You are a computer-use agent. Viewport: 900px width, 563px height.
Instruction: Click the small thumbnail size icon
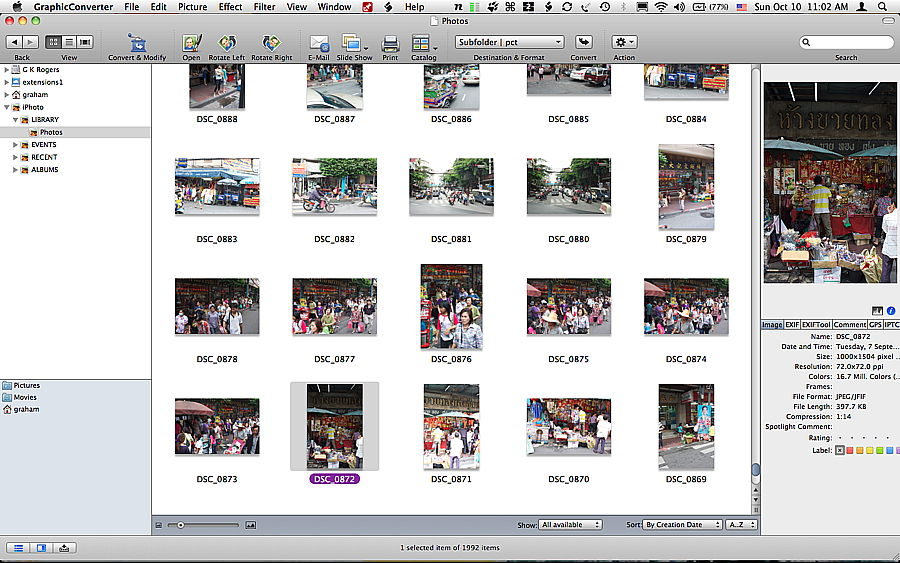click(x=159, y=525)
